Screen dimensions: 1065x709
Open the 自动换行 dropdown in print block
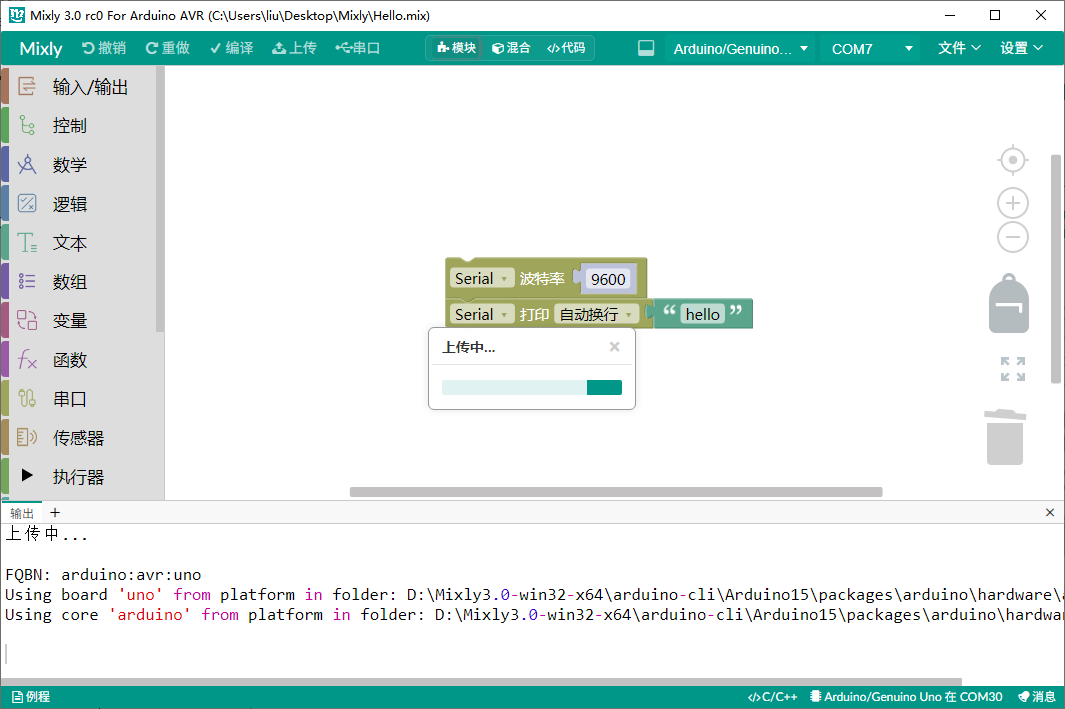(x=596, y=314)
